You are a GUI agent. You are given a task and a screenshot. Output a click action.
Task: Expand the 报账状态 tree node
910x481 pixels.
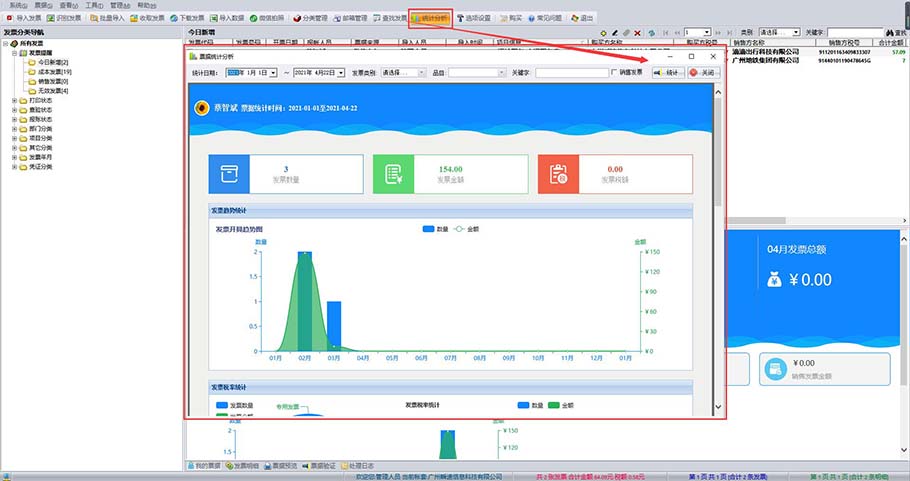tap(15, 120)
